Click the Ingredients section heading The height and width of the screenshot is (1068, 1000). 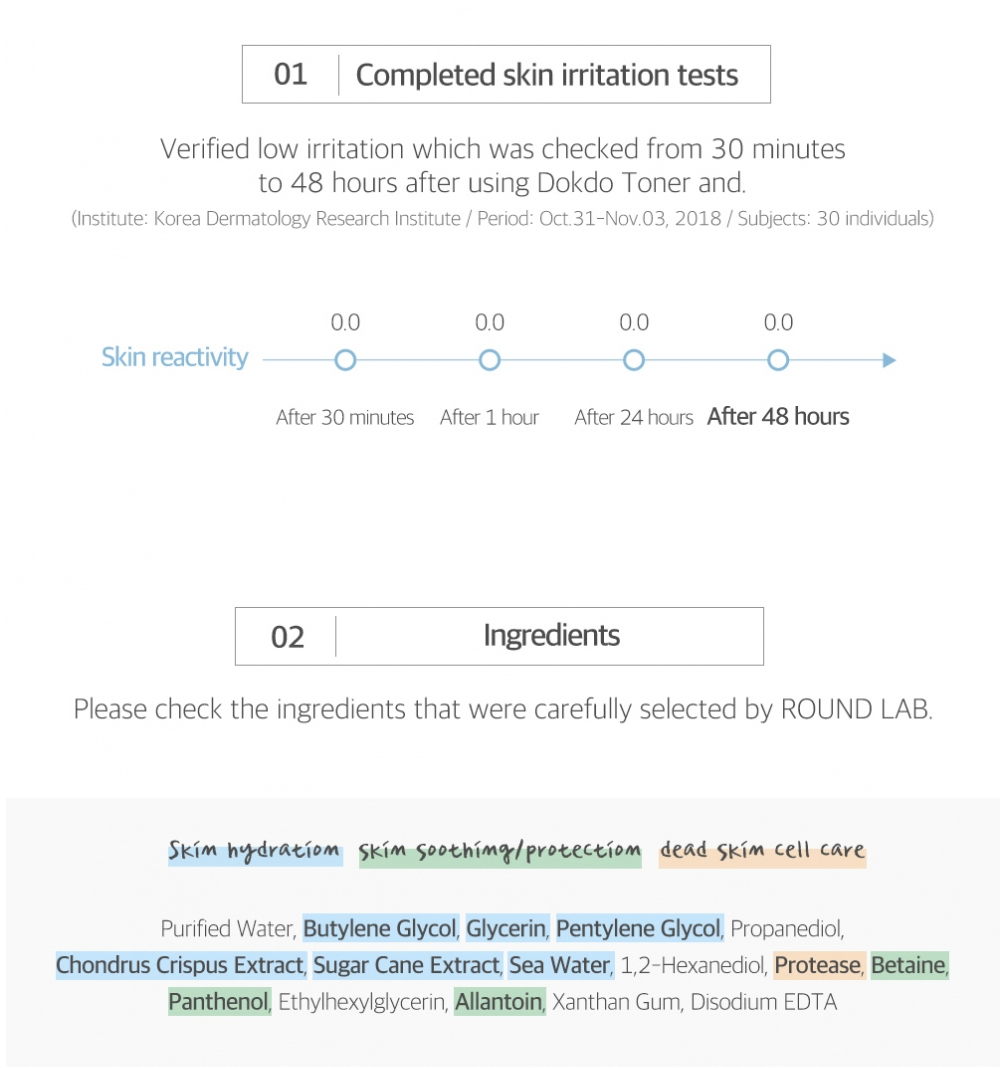(551, 636)
